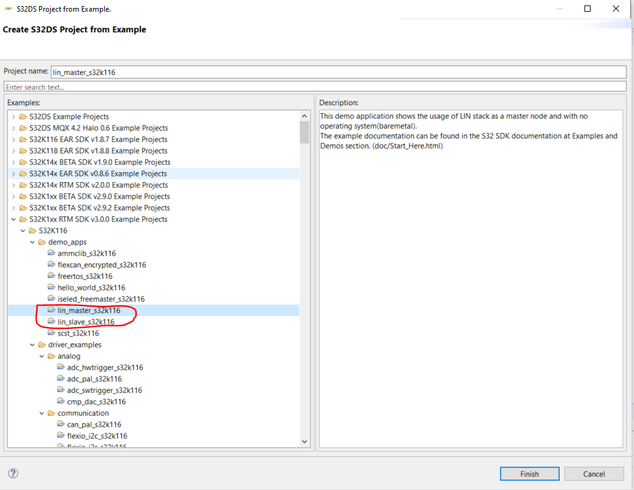The image size is (634, 490).
Task: Click the examples list scroll down arrow
Action: click(304, 441)
